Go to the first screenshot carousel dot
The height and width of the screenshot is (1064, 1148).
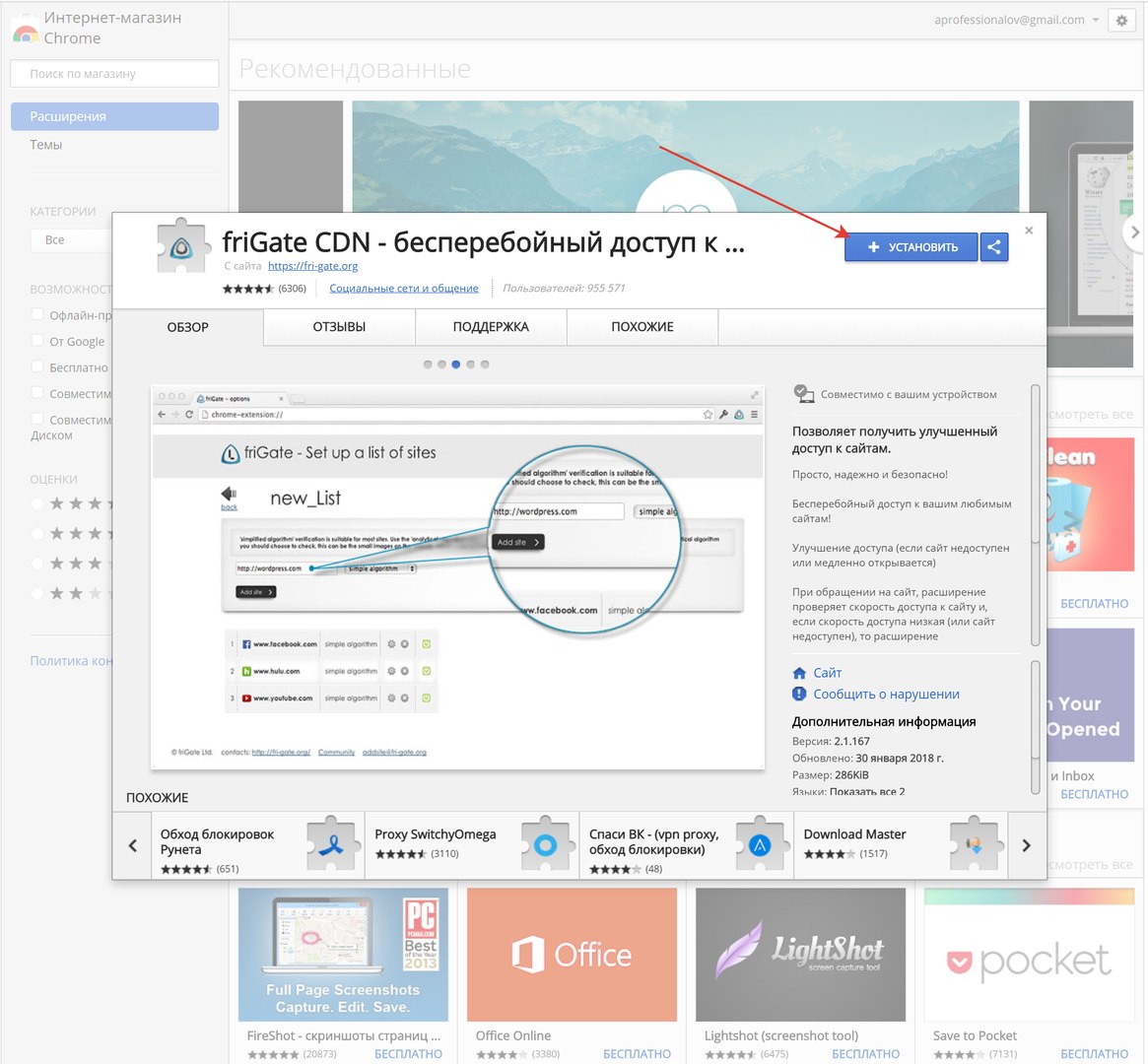428,365
